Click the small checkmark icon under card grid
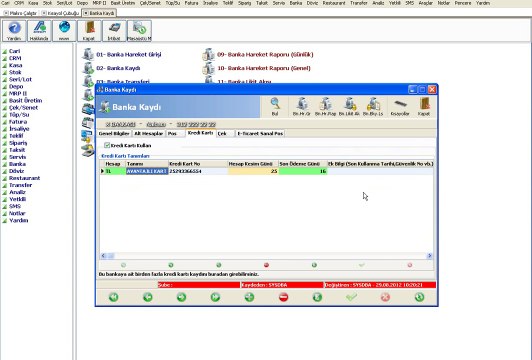The height and width of the screenshot is (360, 532). click(x=362, y=265)
